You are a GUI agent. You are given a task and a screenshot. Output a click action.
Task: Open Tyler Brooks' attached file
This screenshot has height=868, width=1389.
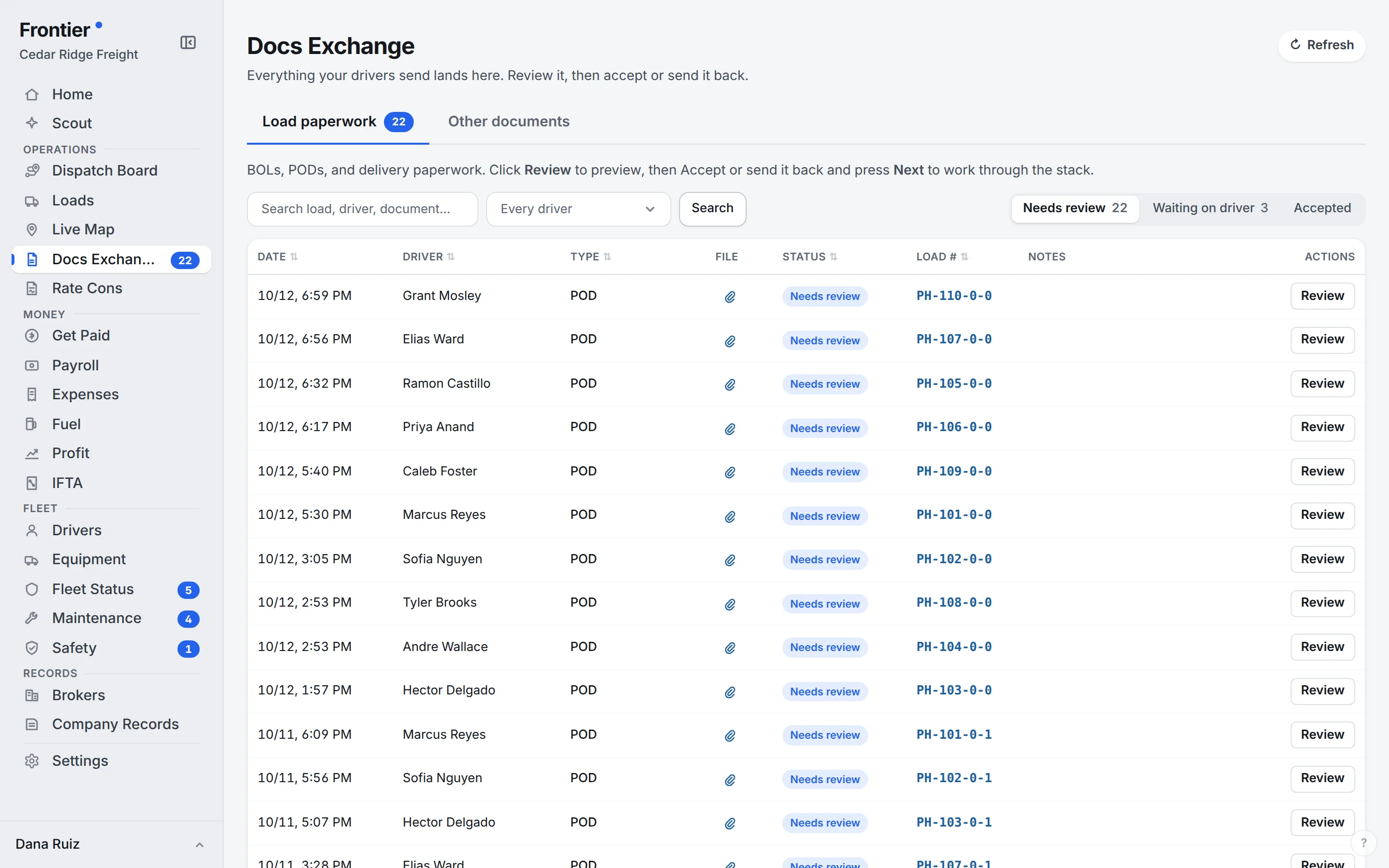[730, 605]
